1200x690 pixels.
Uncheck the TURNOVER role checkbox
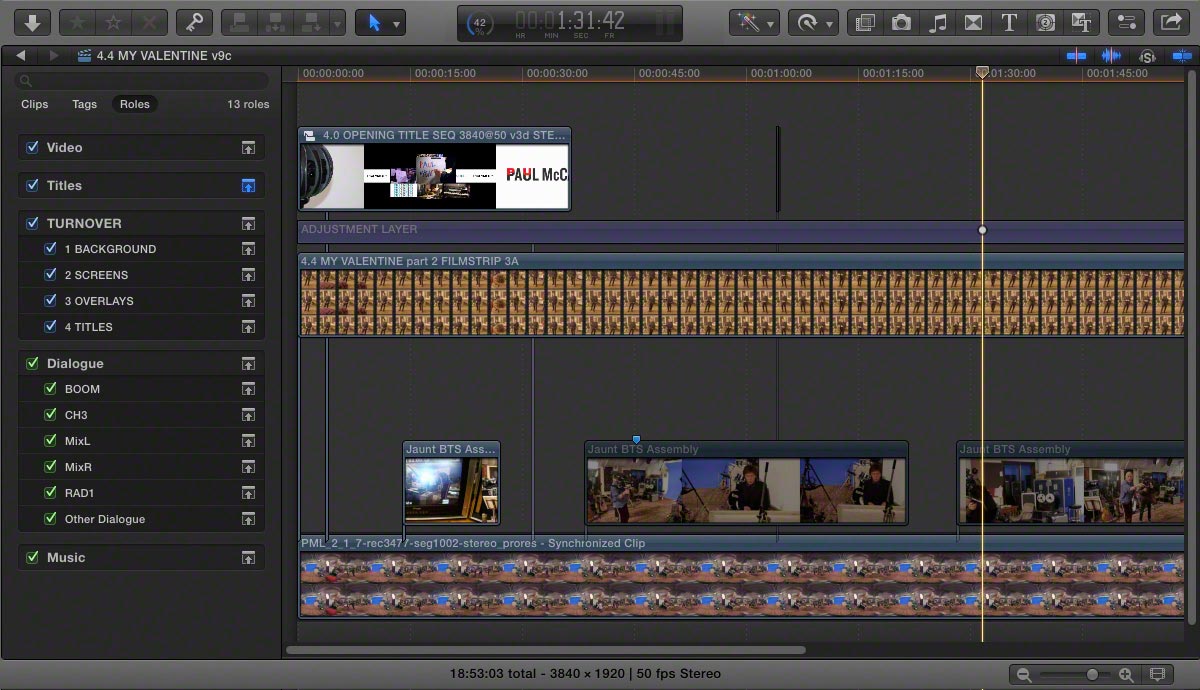[33, 223]
